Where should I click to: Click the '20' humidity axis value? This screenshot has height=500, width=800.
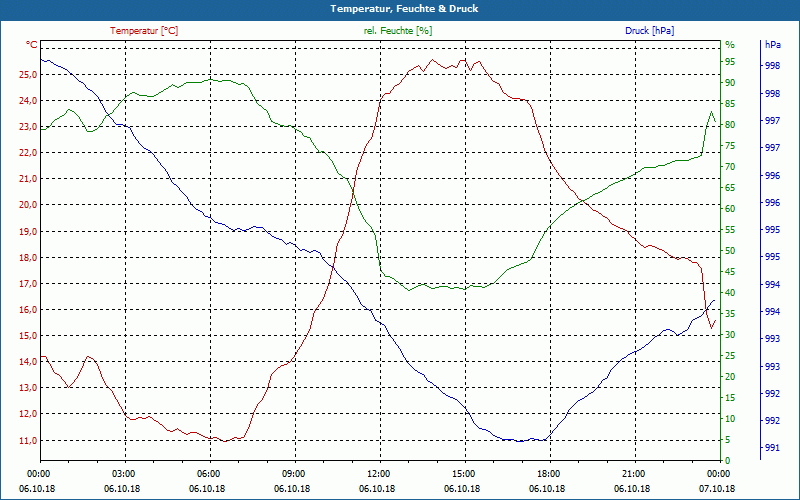coord(730,376)
